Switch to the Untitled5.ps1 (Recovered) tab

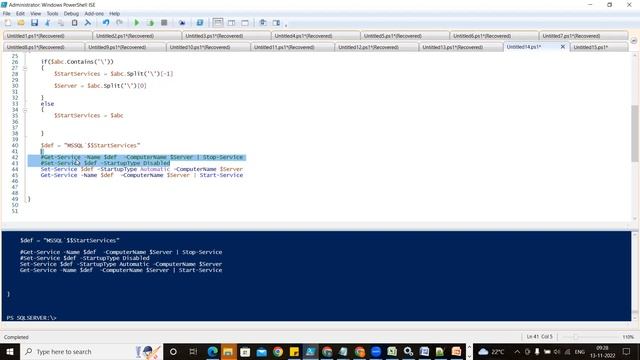click(x=405, y=36)
